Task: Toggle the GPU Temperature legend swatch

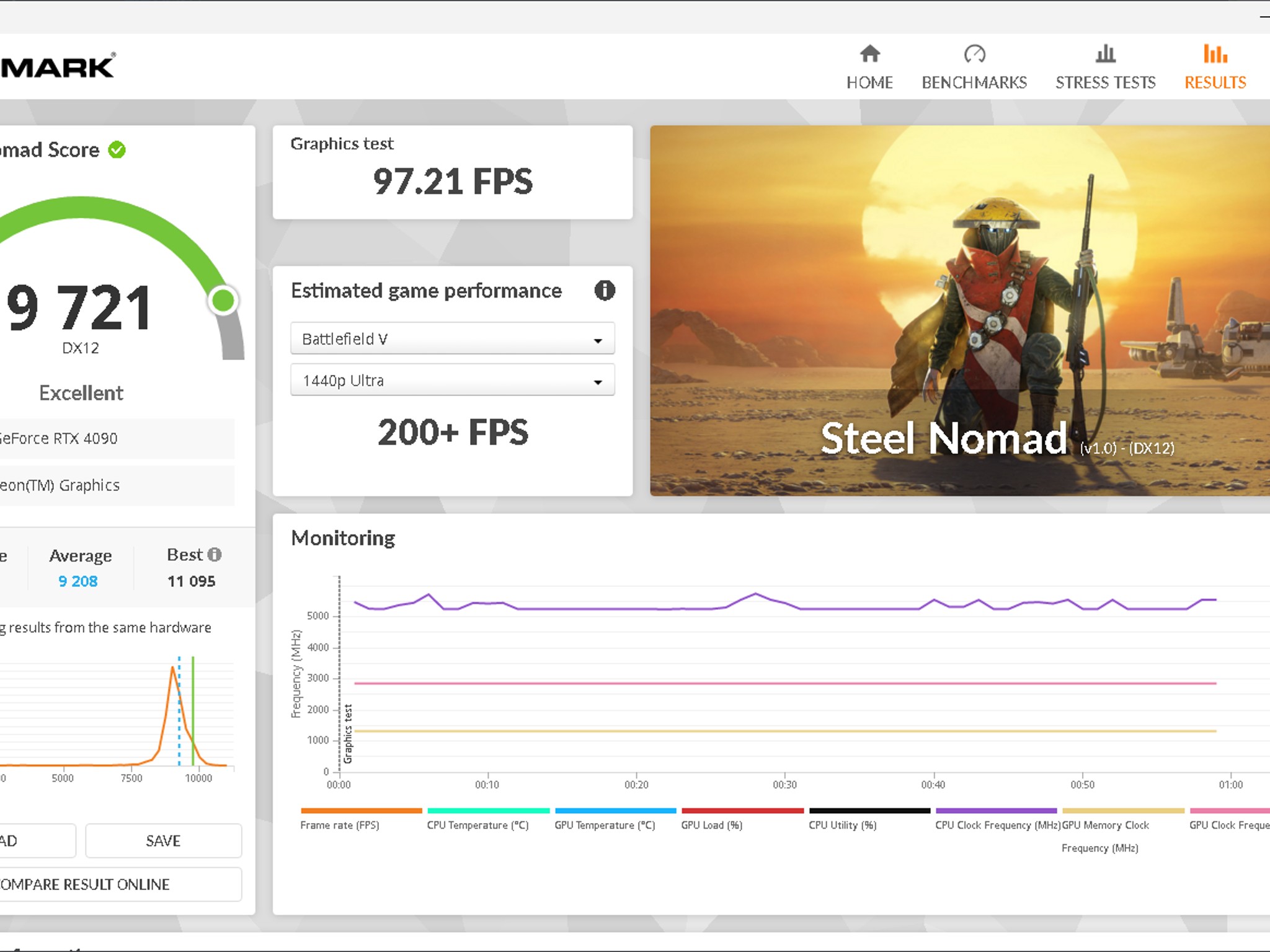Action: pos(616,811)
